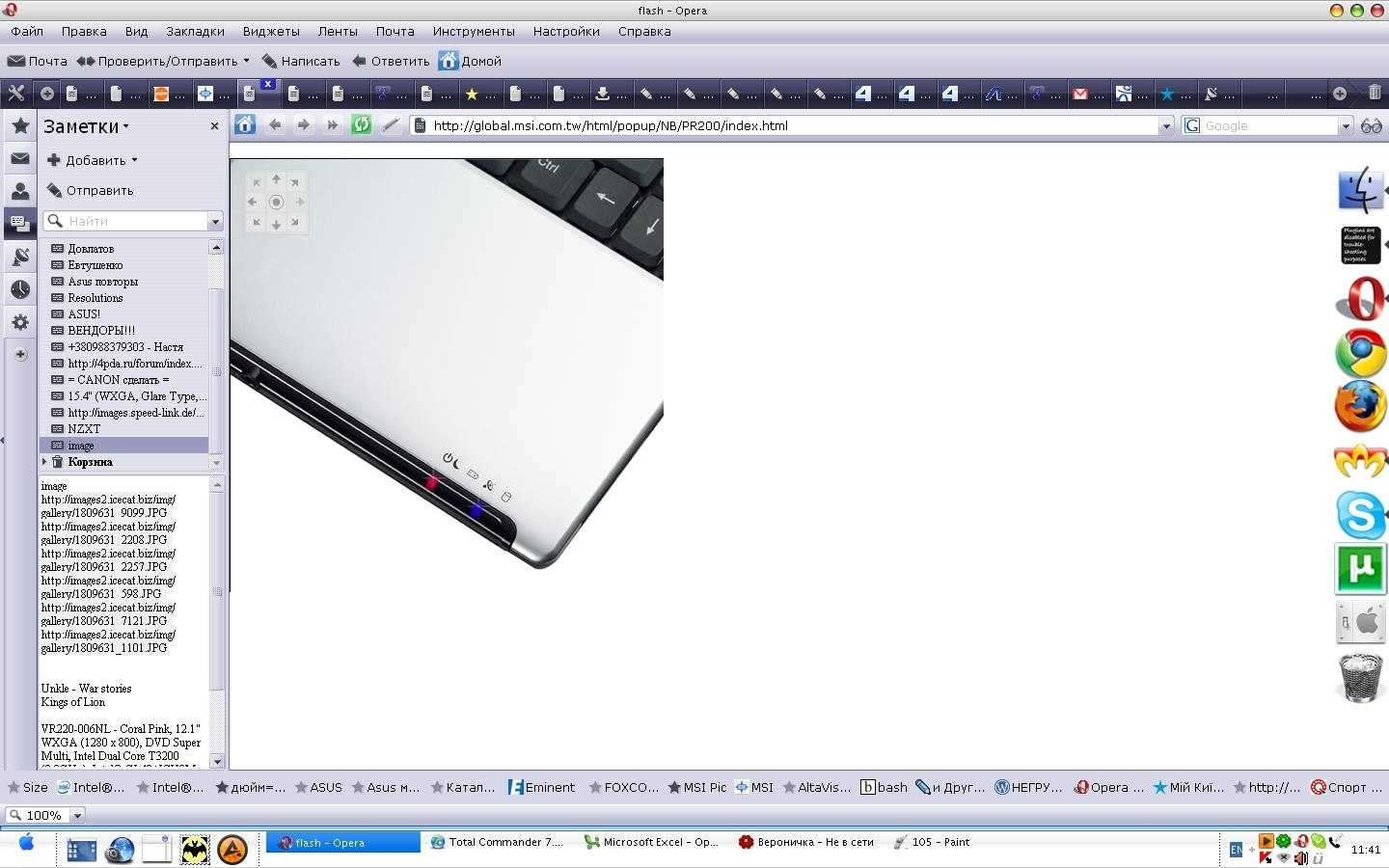Click the Home button in address bar
This screenshot has width=1389, height=868.
pyautogui.click(x=245, y=124)
